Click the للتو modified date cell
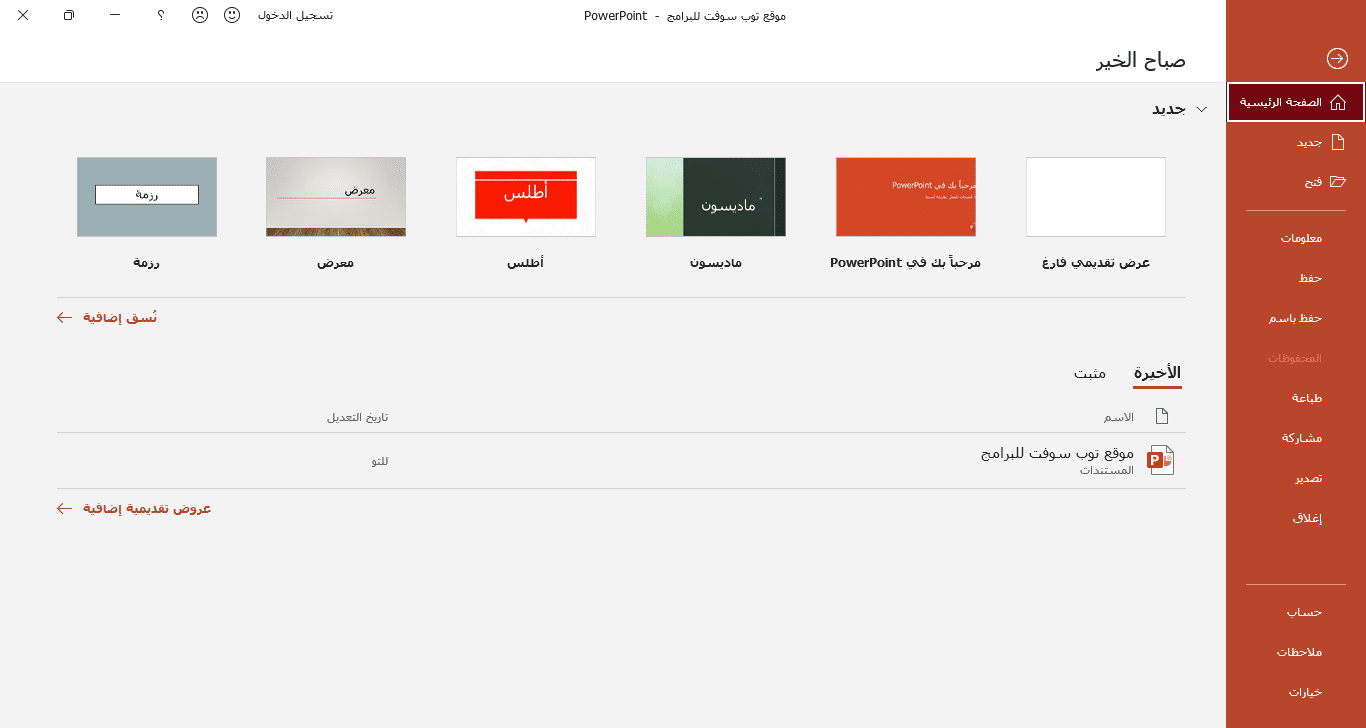Viewport: 1366px width, 728px height. (379, 461)
